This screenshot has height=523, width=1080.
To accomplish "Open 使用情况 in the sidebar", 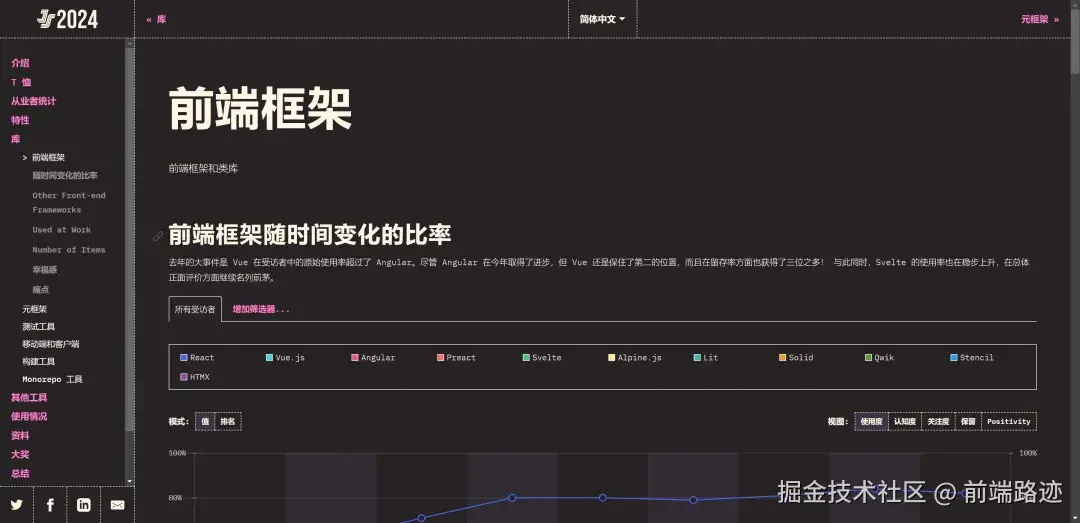I will click(29, 416).
